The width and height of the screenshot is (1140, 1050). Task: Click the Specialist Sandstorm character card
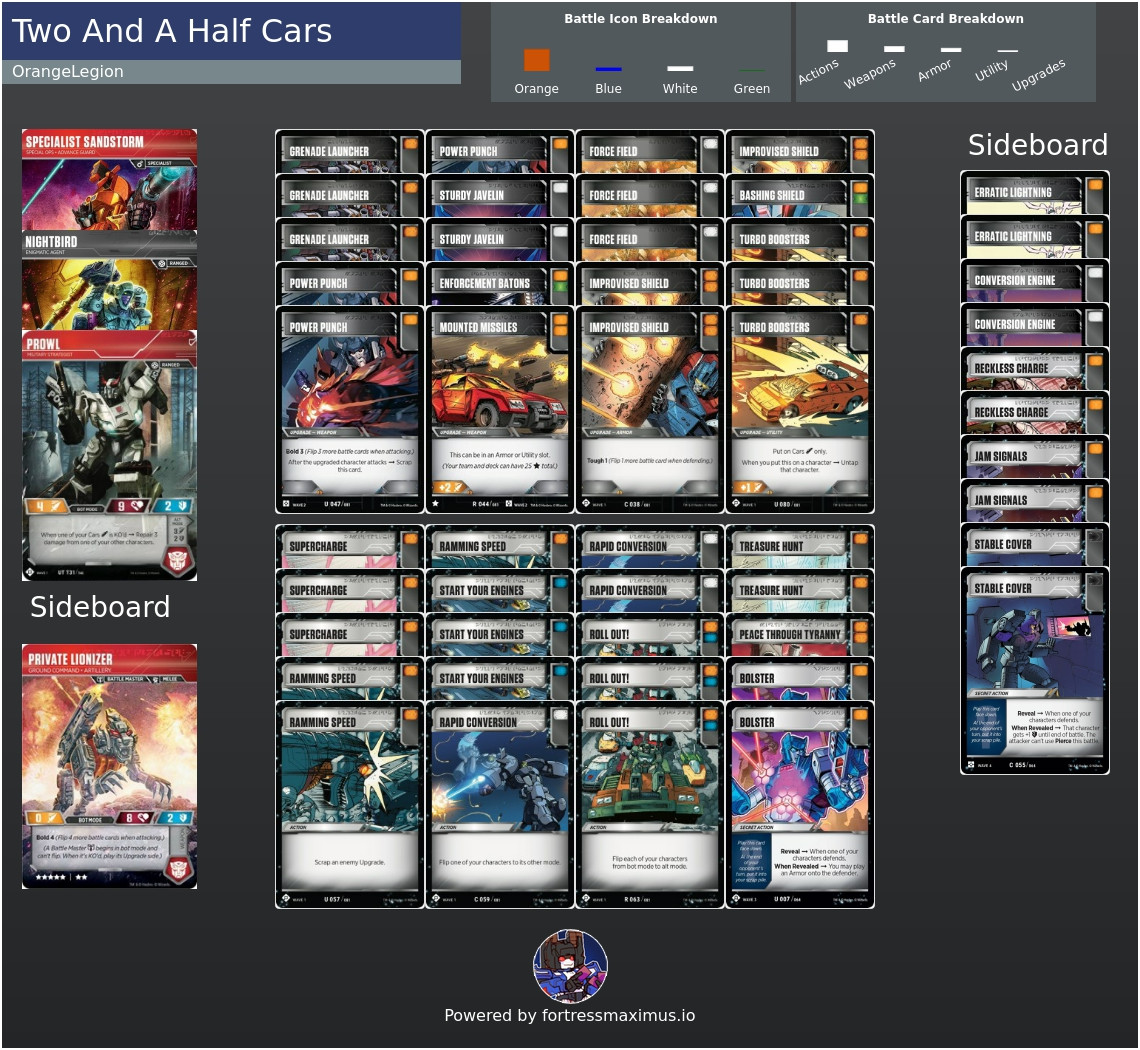click(109, 180)
